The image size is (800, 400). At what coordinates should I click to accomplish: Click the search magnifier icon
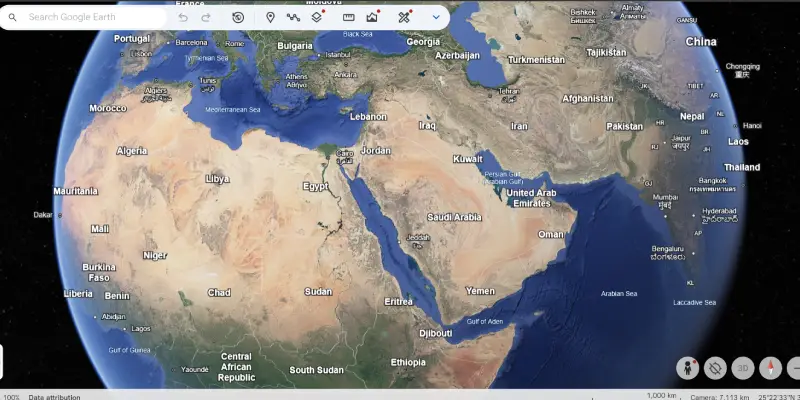click(13, 17)
